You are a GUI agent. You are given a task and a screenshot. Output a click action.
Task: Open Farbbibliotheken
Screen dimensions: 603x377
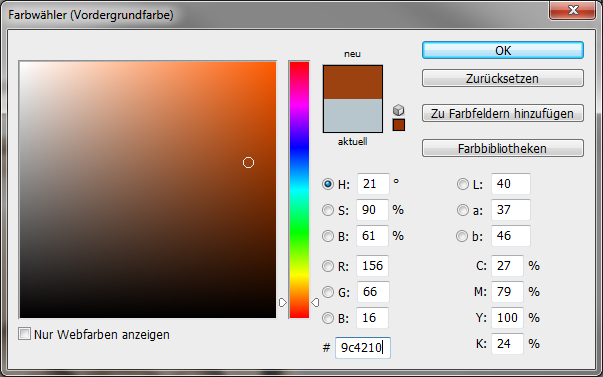tap(503, 148)
